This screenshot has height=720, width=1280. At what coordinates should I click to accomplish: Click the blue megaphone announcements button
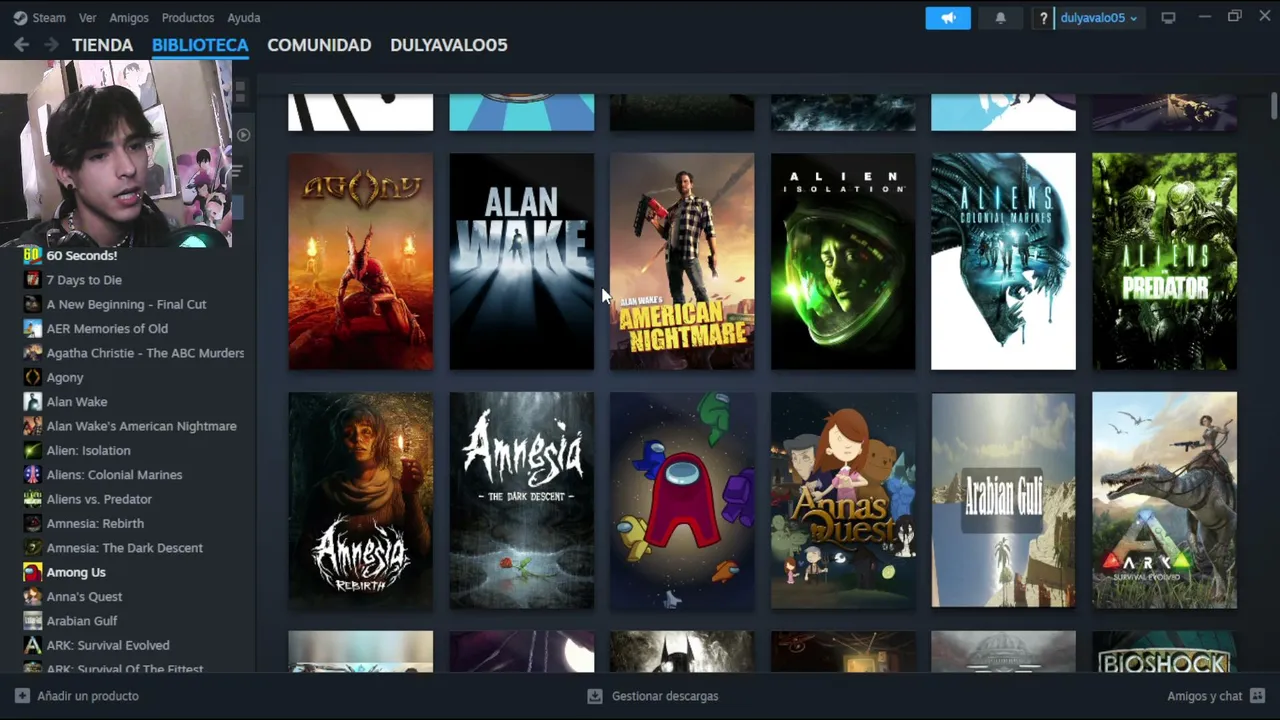[x=948, y=18]
